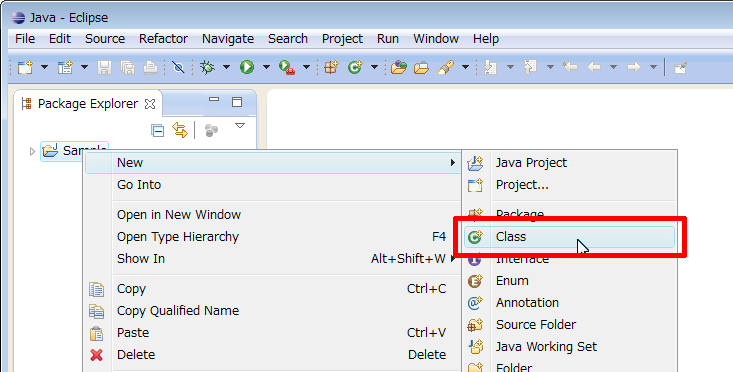
Task: Select Project... in the New submenu
Action: click(x=569, y=185)
